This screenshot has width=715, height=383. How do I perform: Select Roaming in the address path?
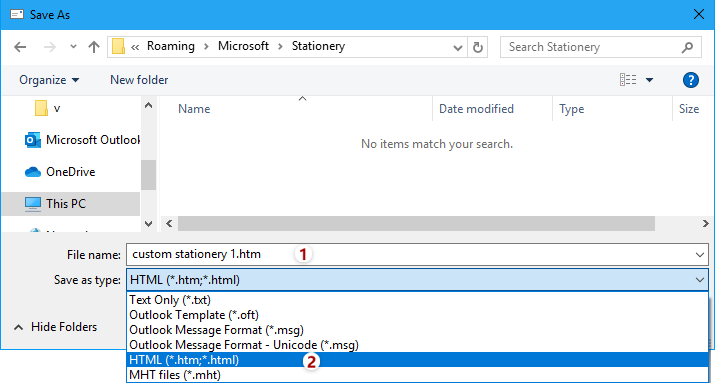click(x=171, y=46)
